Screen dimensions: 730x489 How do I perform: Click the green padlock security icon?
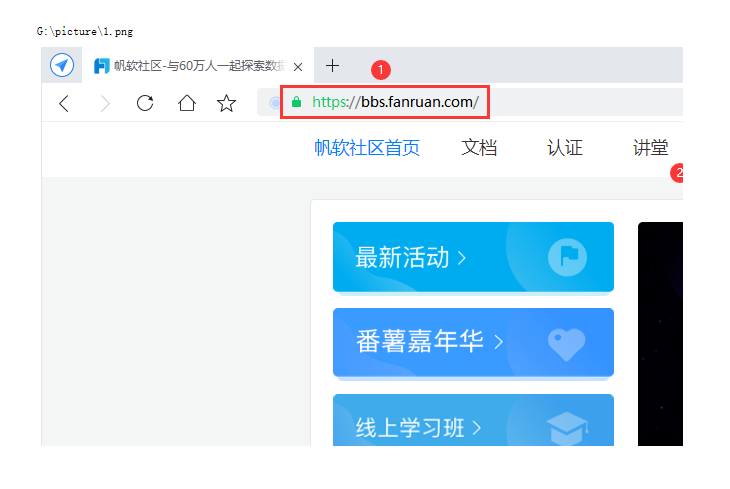click(x=296, y=102)
